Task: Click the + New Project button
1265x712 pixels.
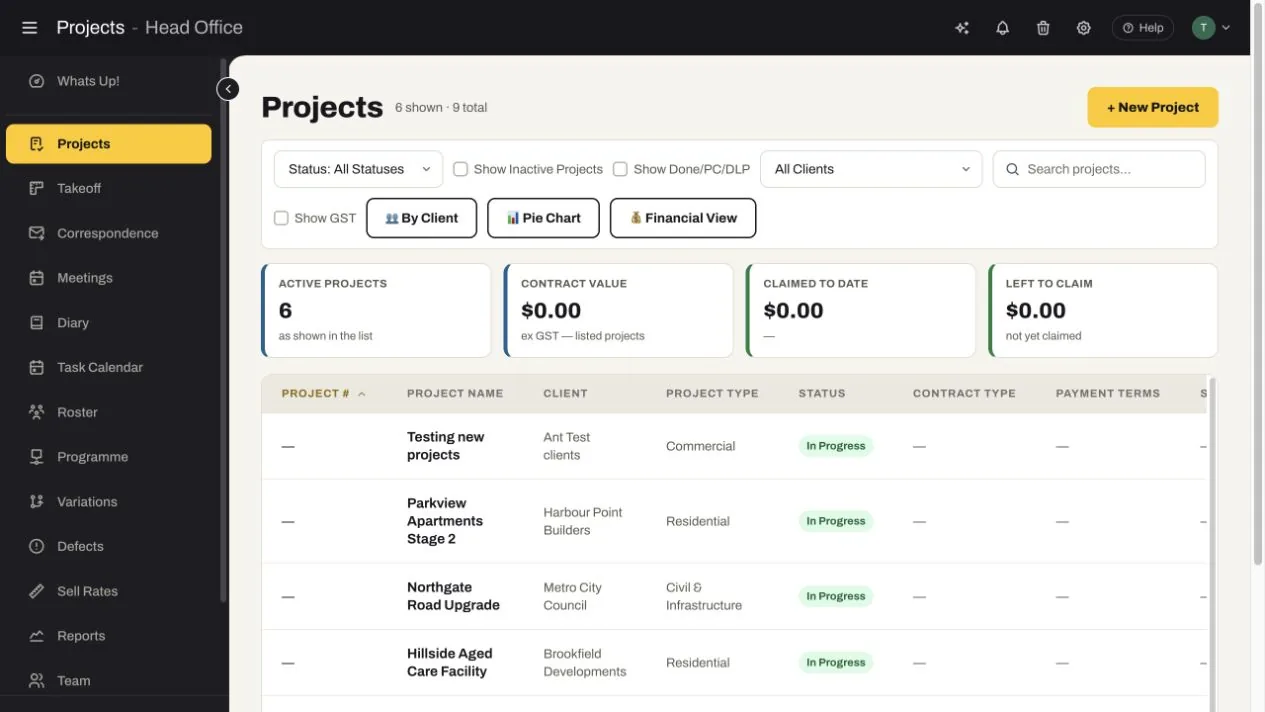Action: coord(1152,107)
